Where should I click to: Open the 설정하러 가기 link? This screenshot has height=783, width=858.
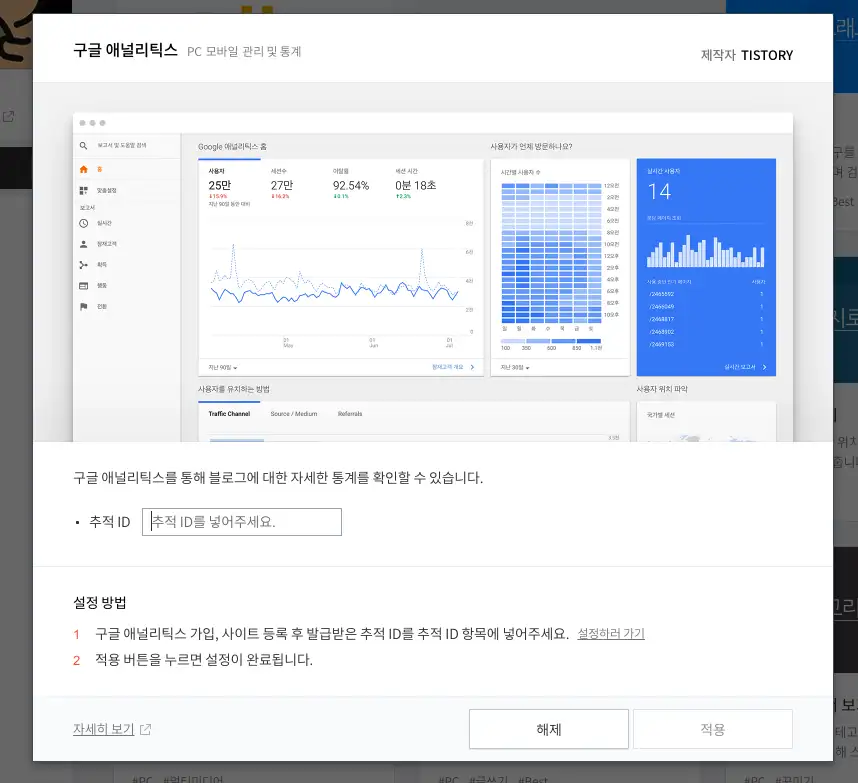[x=611, y=634]
